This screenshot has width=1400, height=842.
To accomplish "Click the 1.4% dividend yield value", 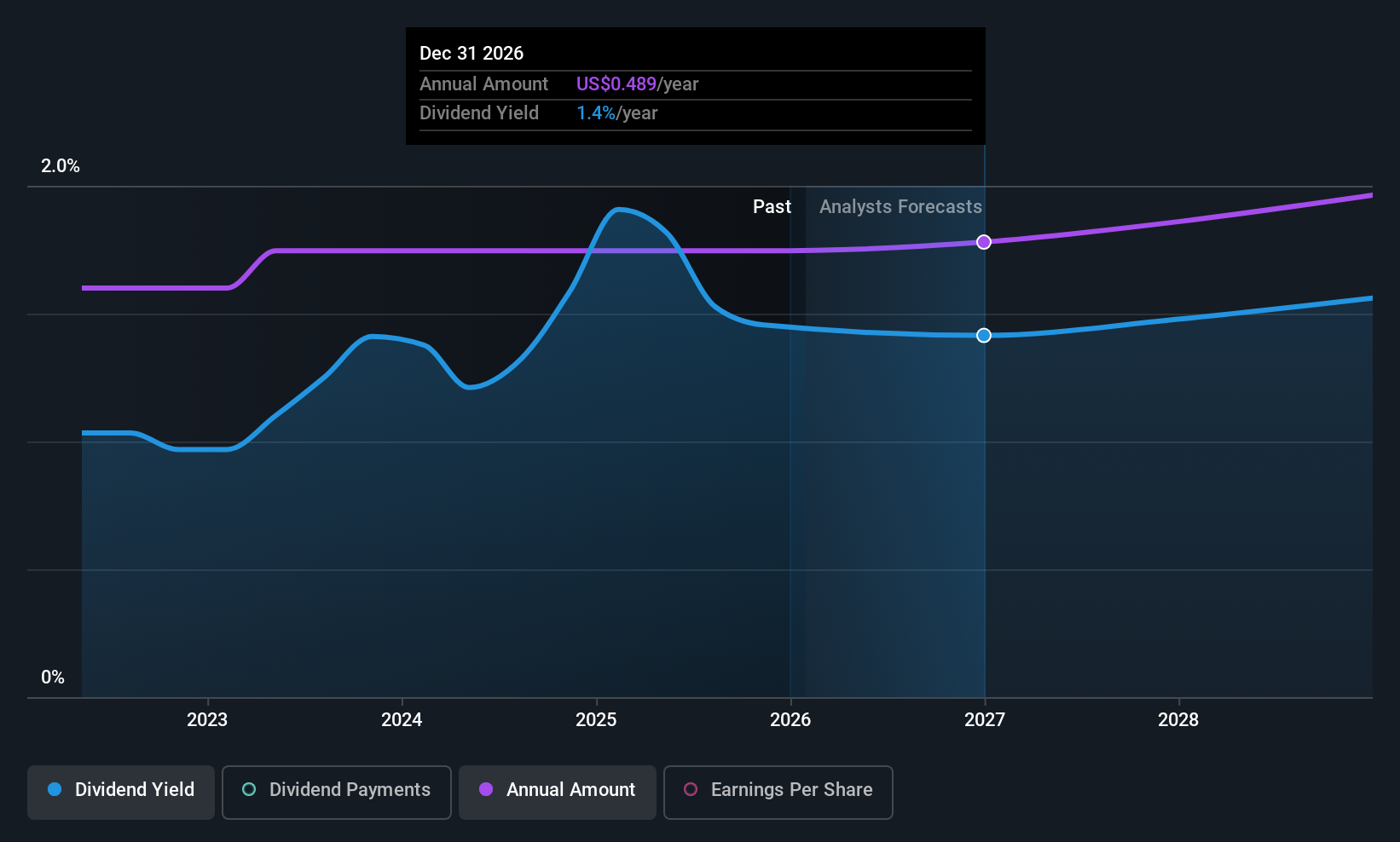I will point(596,113).
